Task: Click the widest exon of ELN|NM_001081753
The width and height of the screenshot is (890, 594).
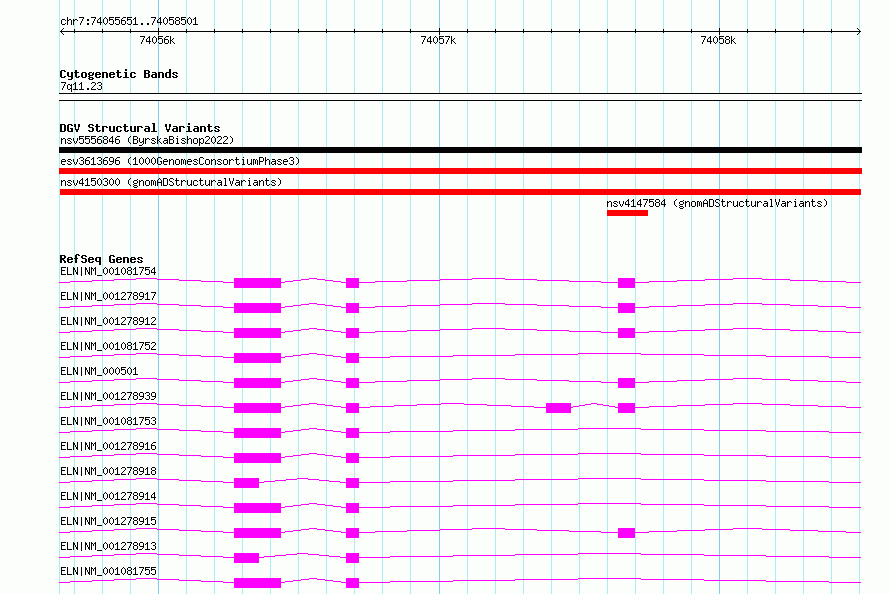Action: pyautogui.click(x=257, y=433)
